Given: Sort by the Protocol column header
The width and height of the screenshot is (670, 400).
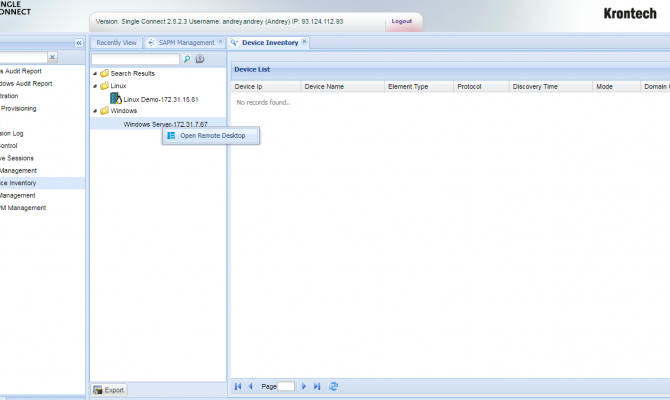Looking at the screenshot, I should (481, 86).
